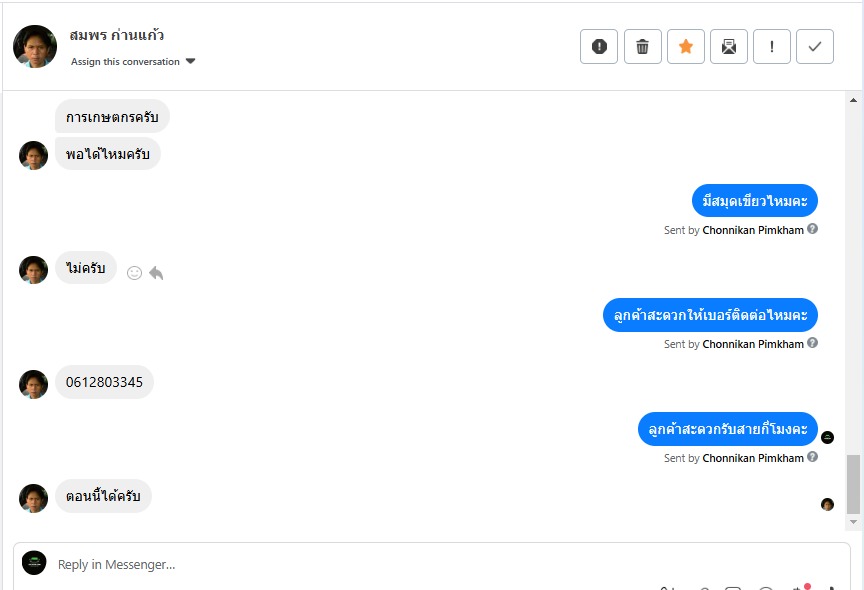This screenshot has width=864, height=590.
Task: Click sender name Chonnikan Pimkham under last sent message
Action: [753, 458]
